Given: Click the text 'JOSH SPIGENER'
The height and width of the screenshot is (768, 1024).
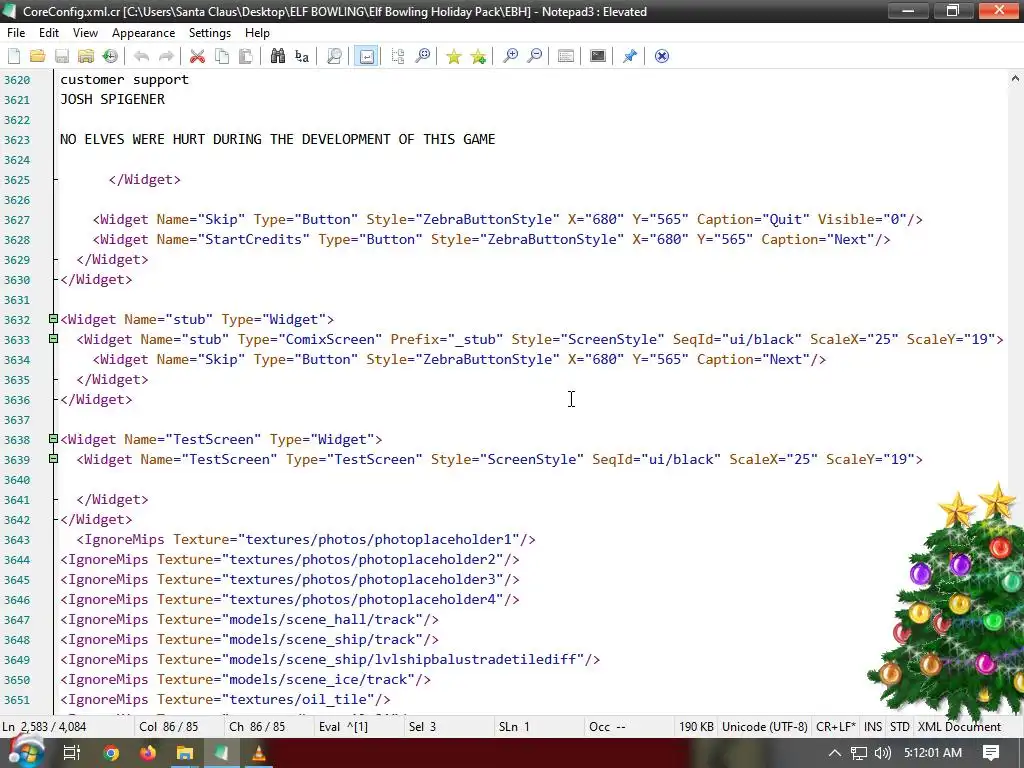Looking at the screenshot, I should [112, 99].
